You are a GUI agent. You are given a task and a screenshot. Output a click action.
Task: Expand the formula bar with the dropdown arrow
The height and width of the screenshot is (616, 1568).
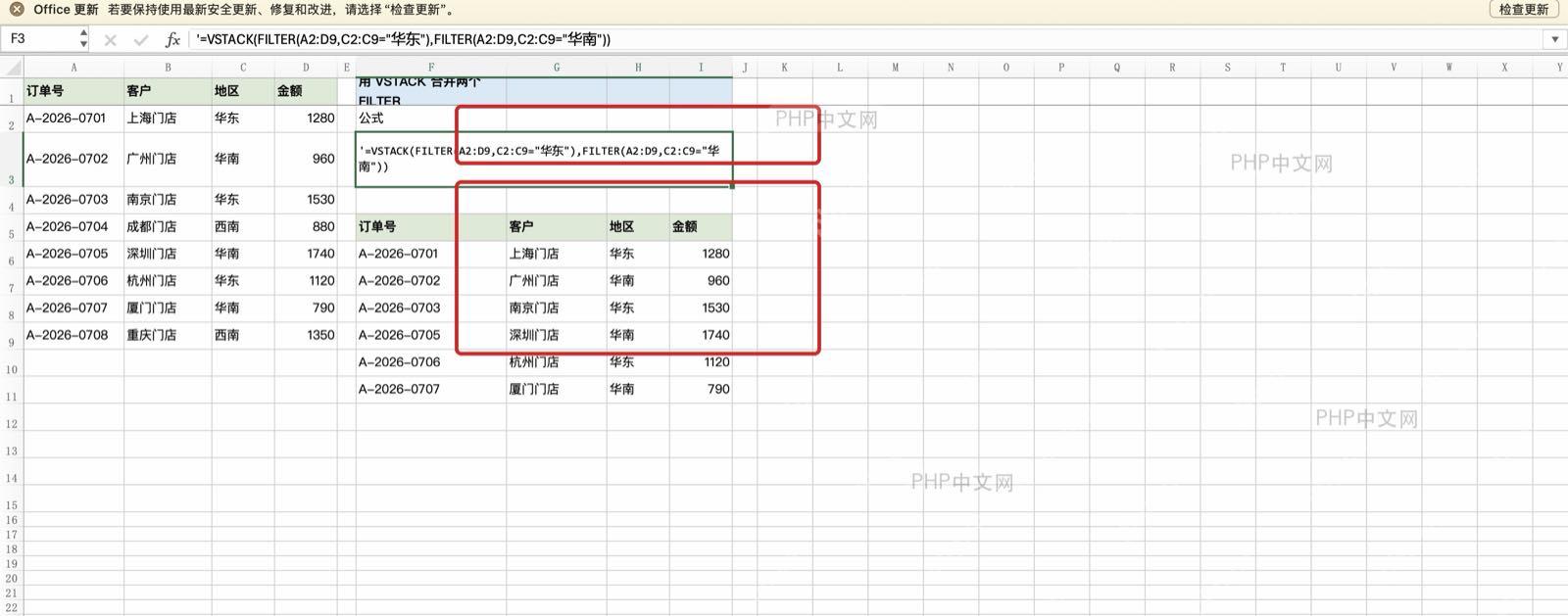(1554, 39)
